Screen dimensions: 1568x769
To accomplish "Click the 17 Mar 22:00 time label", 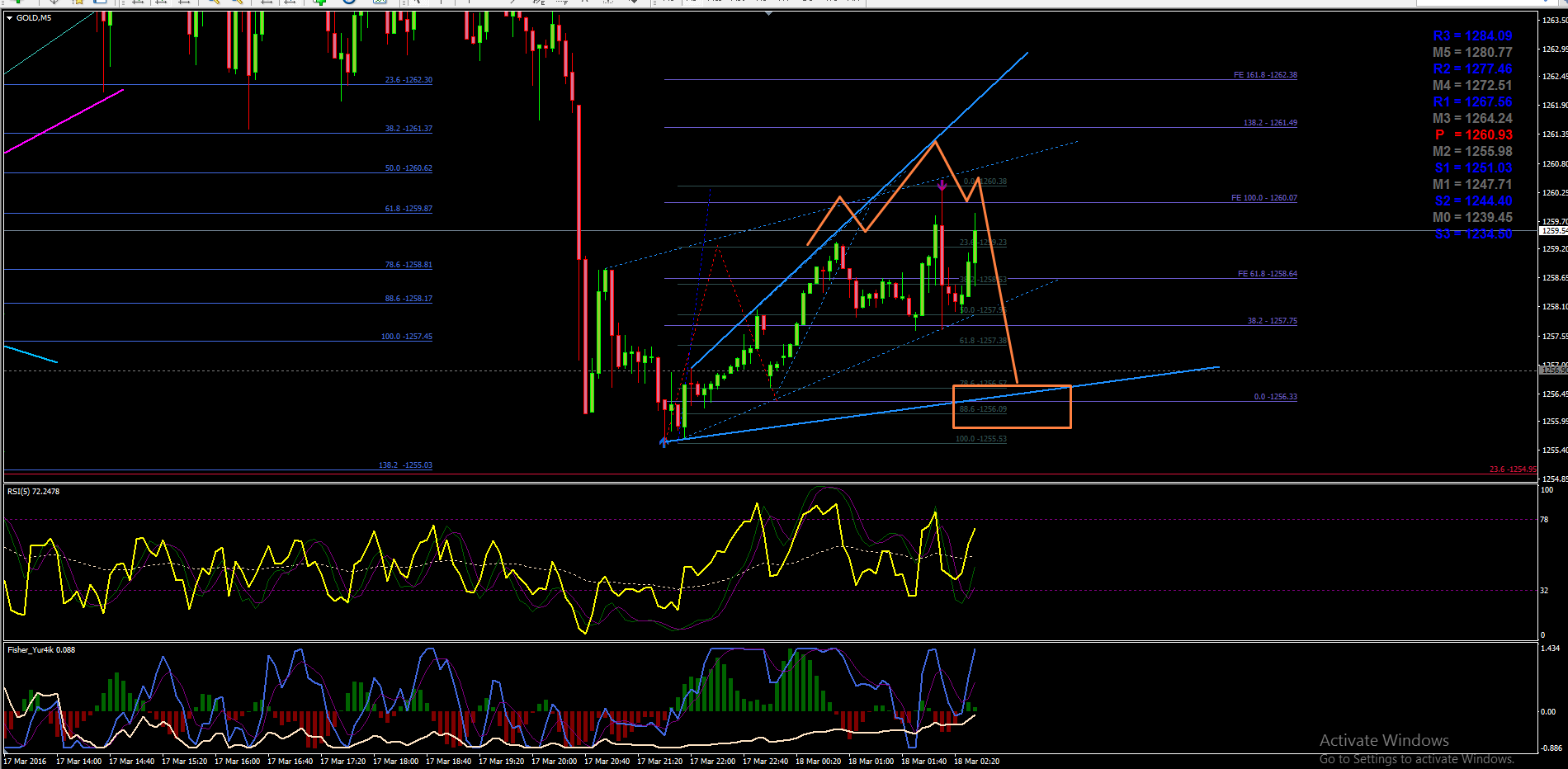I will click(x=713, y=762).
